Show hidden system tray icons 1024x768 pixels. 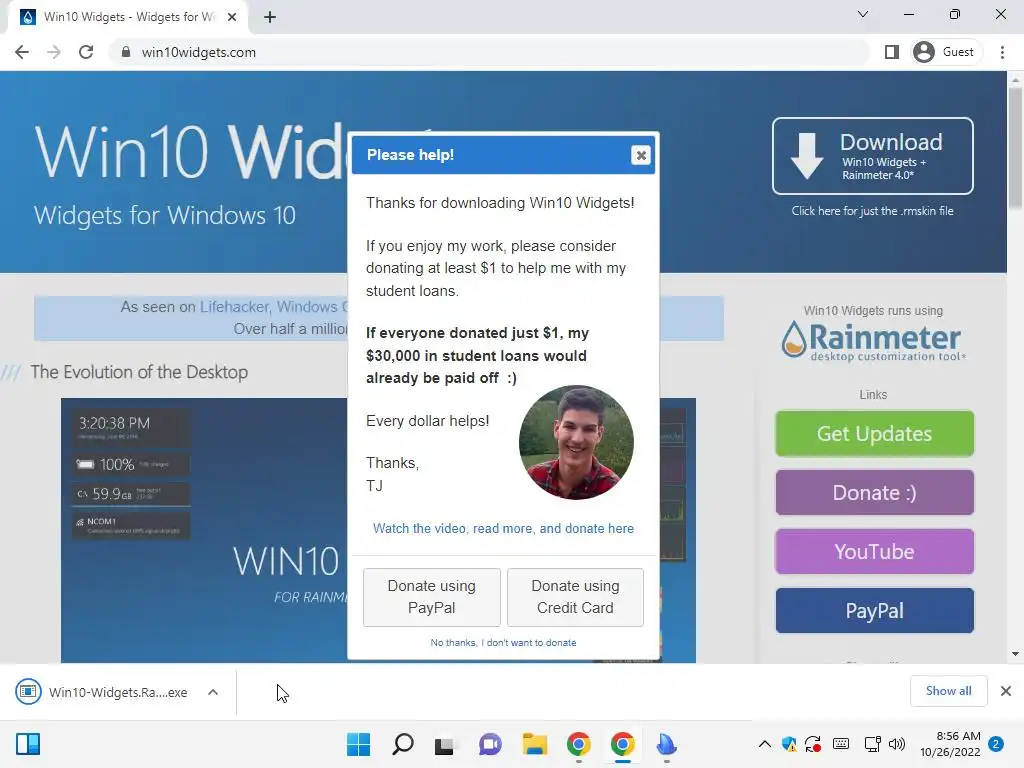point(765,744)
